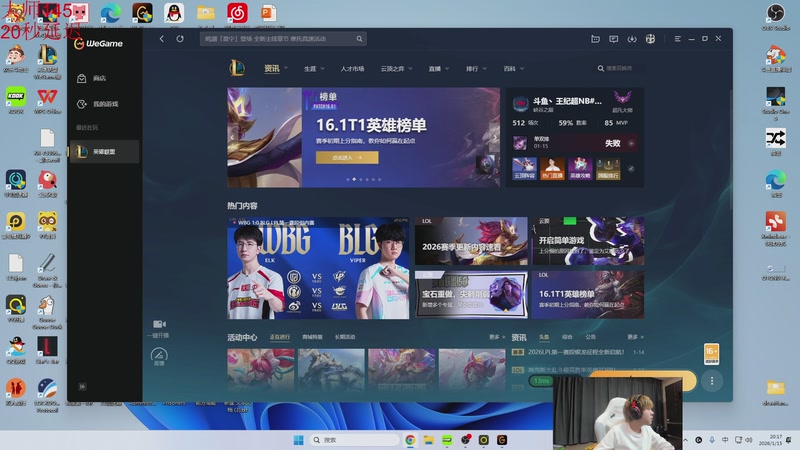Select the first banner pagination dot
Screen dimensions: 800x450
pos(348,180)
